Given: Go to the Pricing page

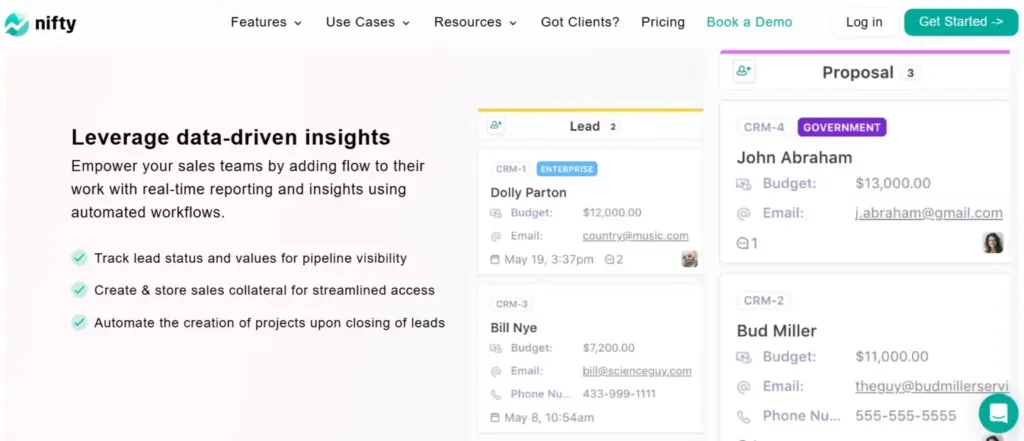Looking at the screenshot, I should 663,22.
